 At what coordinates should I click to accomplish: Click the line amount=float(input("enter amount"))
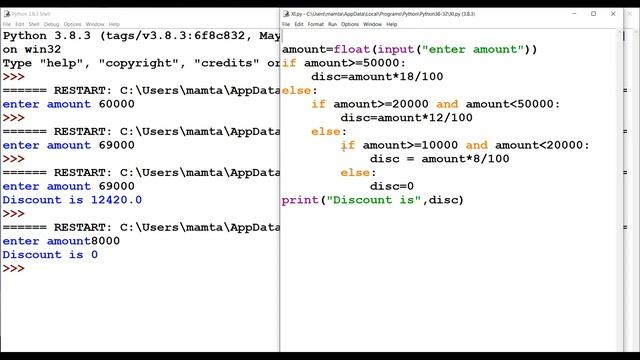click(409, 49)
